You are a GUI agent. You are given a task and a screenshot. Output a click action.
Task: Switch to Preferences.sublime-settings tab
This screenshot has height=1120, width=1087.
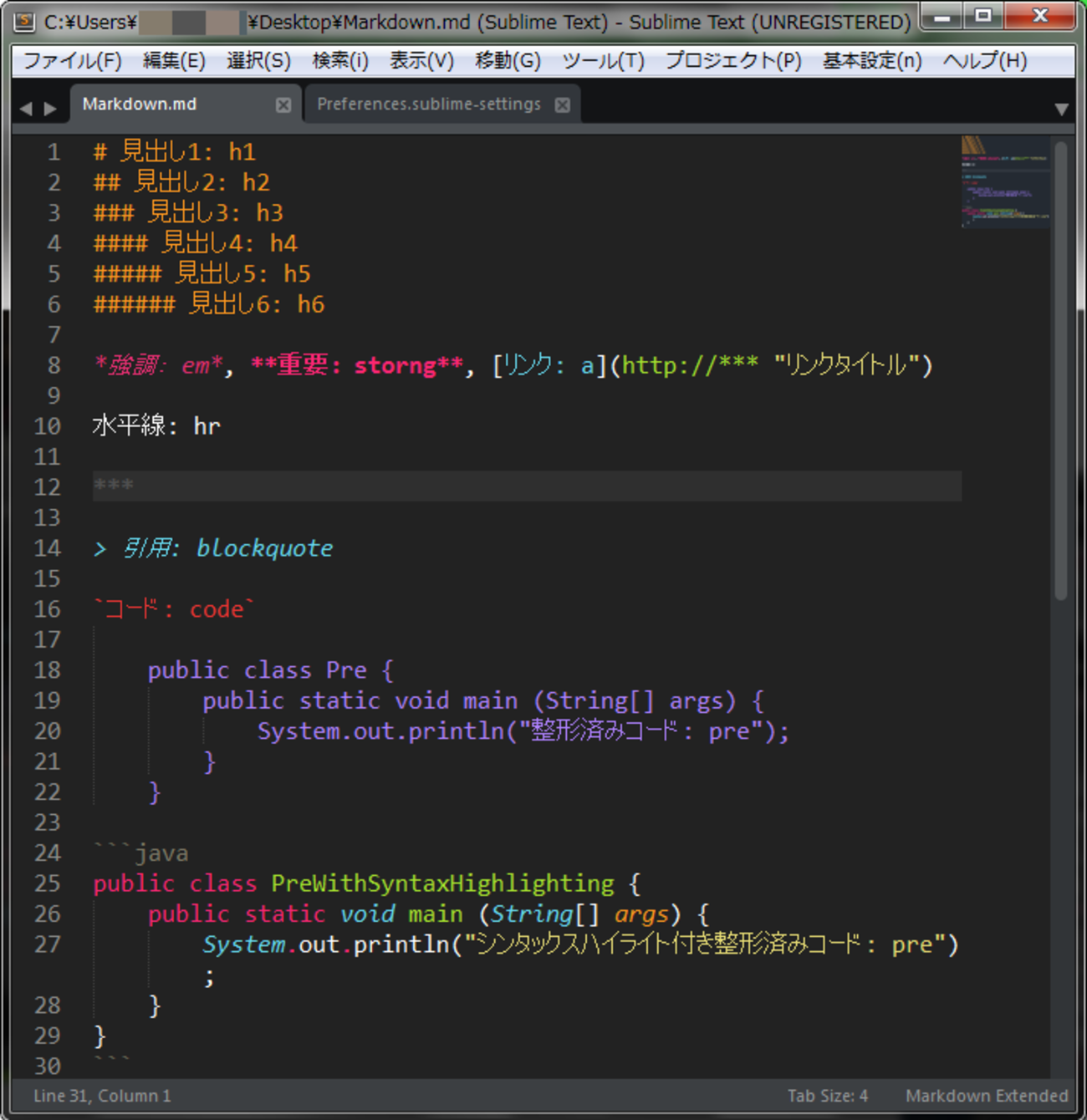428,104
